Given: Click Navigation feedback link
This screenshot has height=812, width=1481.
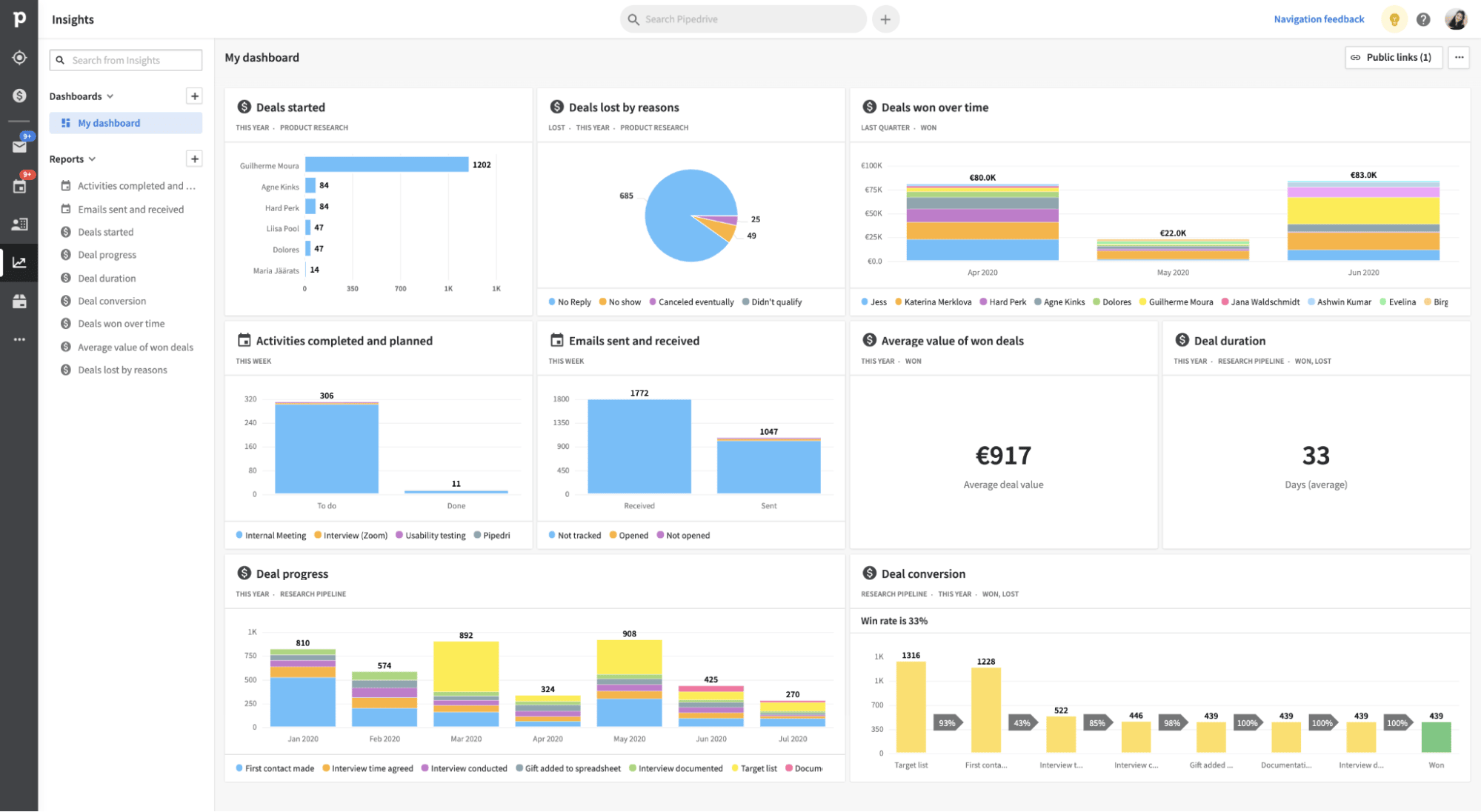Looking at the screenshot, I should [x=1320, y=19].
